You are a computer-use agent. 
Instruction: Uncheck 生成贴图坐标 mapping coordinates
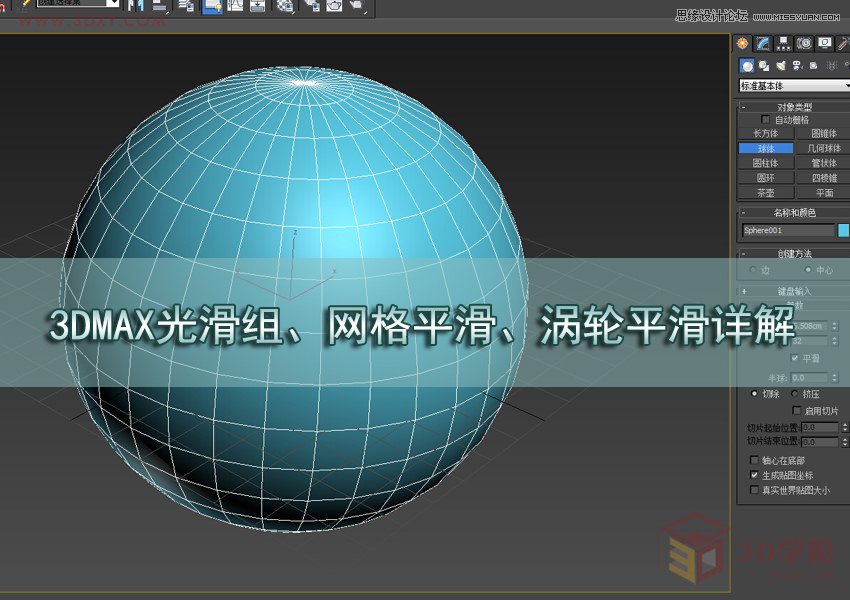(x=753, y=476)
